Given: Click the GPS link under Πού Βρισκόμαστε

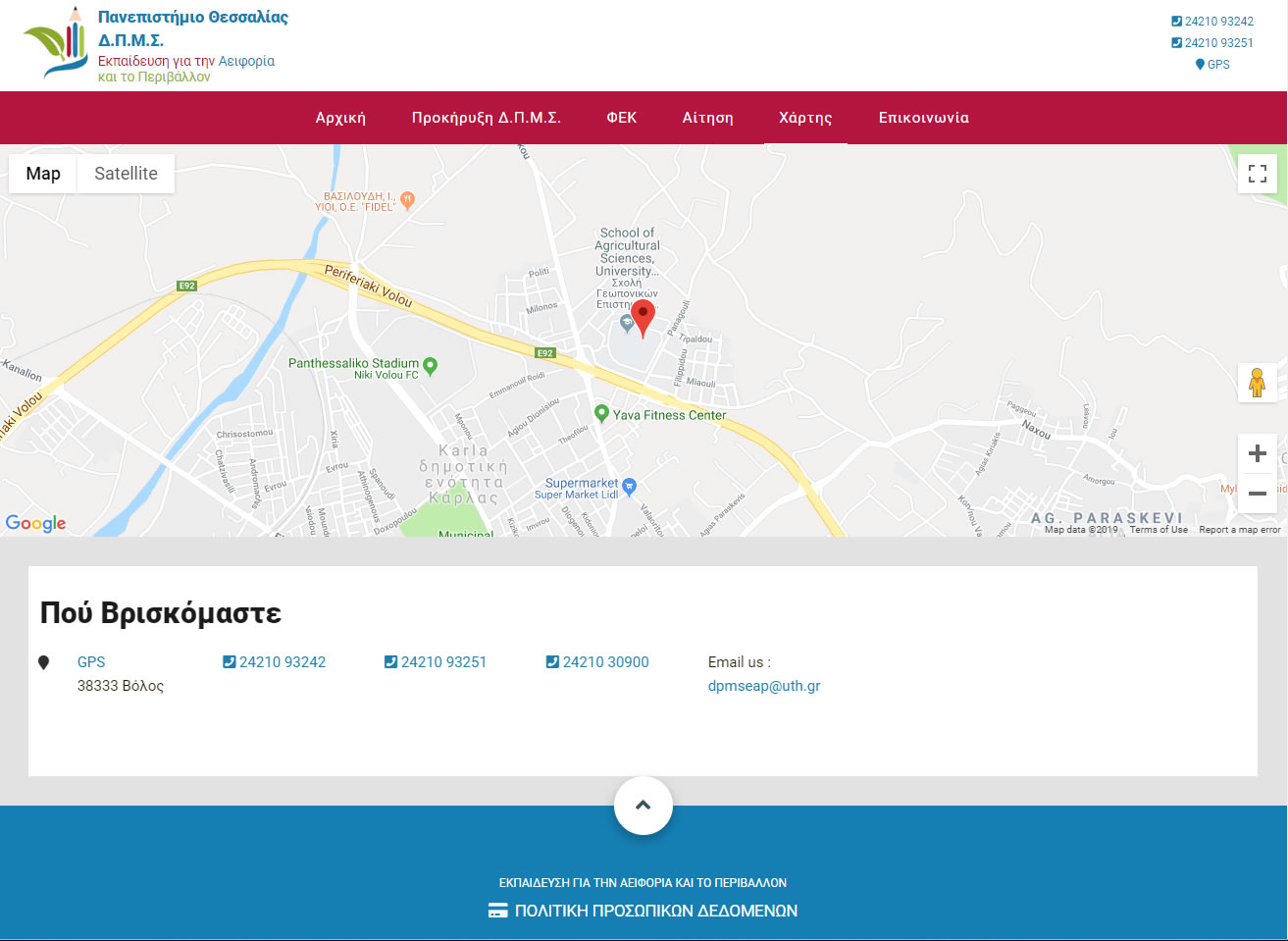Looking at the screenshot, I should [x=91, y=662].
